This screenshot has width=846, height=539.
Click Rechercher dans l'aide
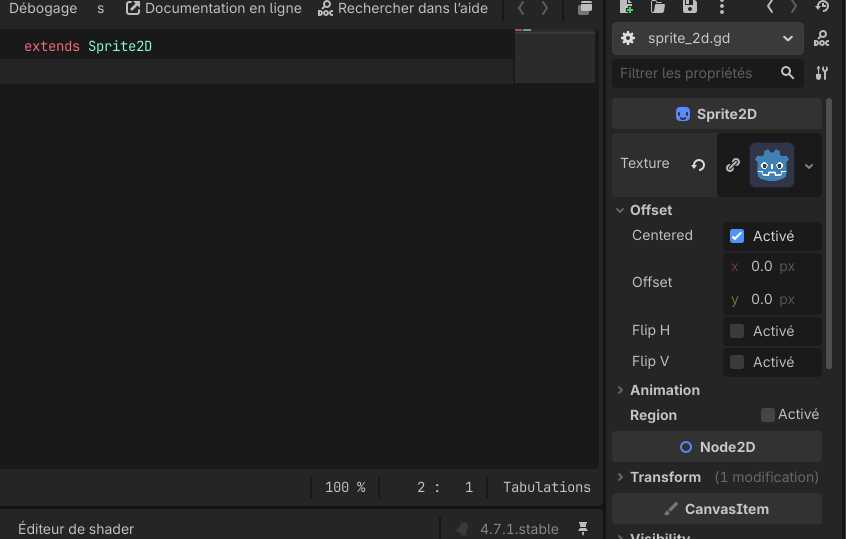402,8
